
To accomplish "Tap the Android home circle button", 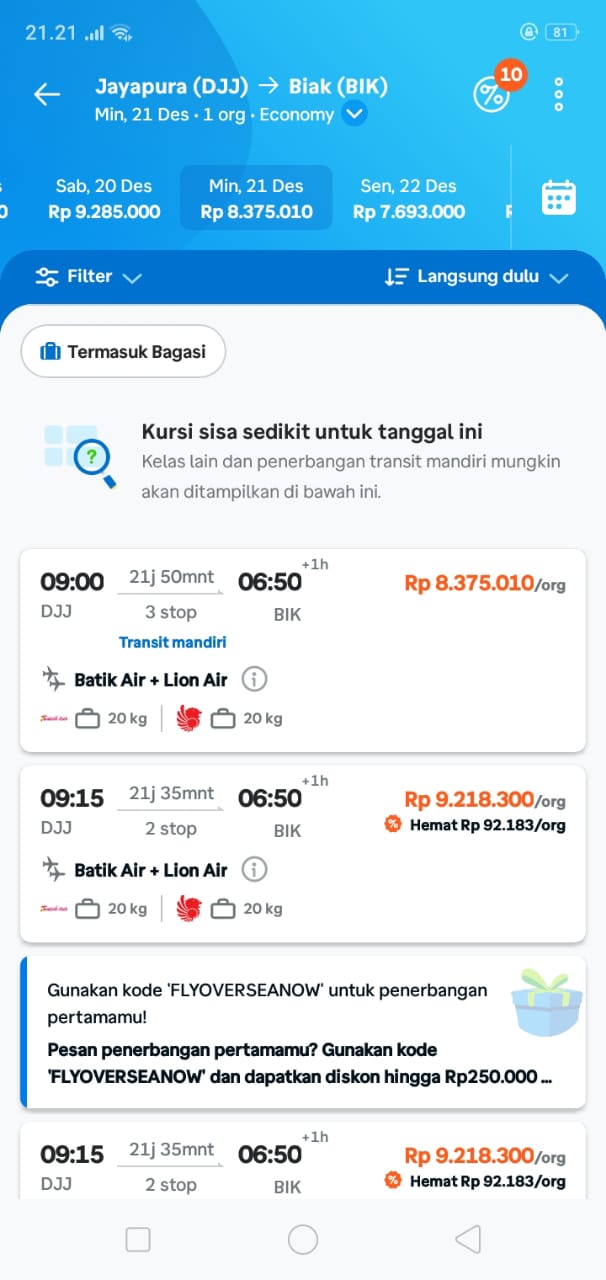I will 303,1240.
